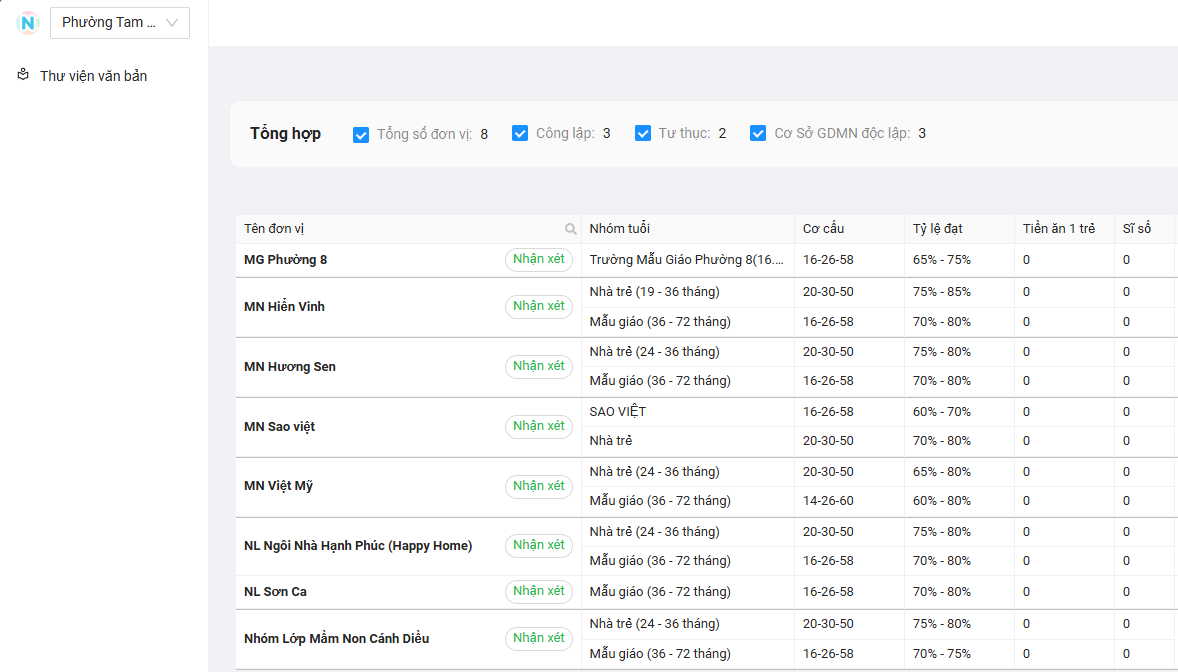Click the Nhóm tuổi column header
1178x672 pixels.
(619, 229)
